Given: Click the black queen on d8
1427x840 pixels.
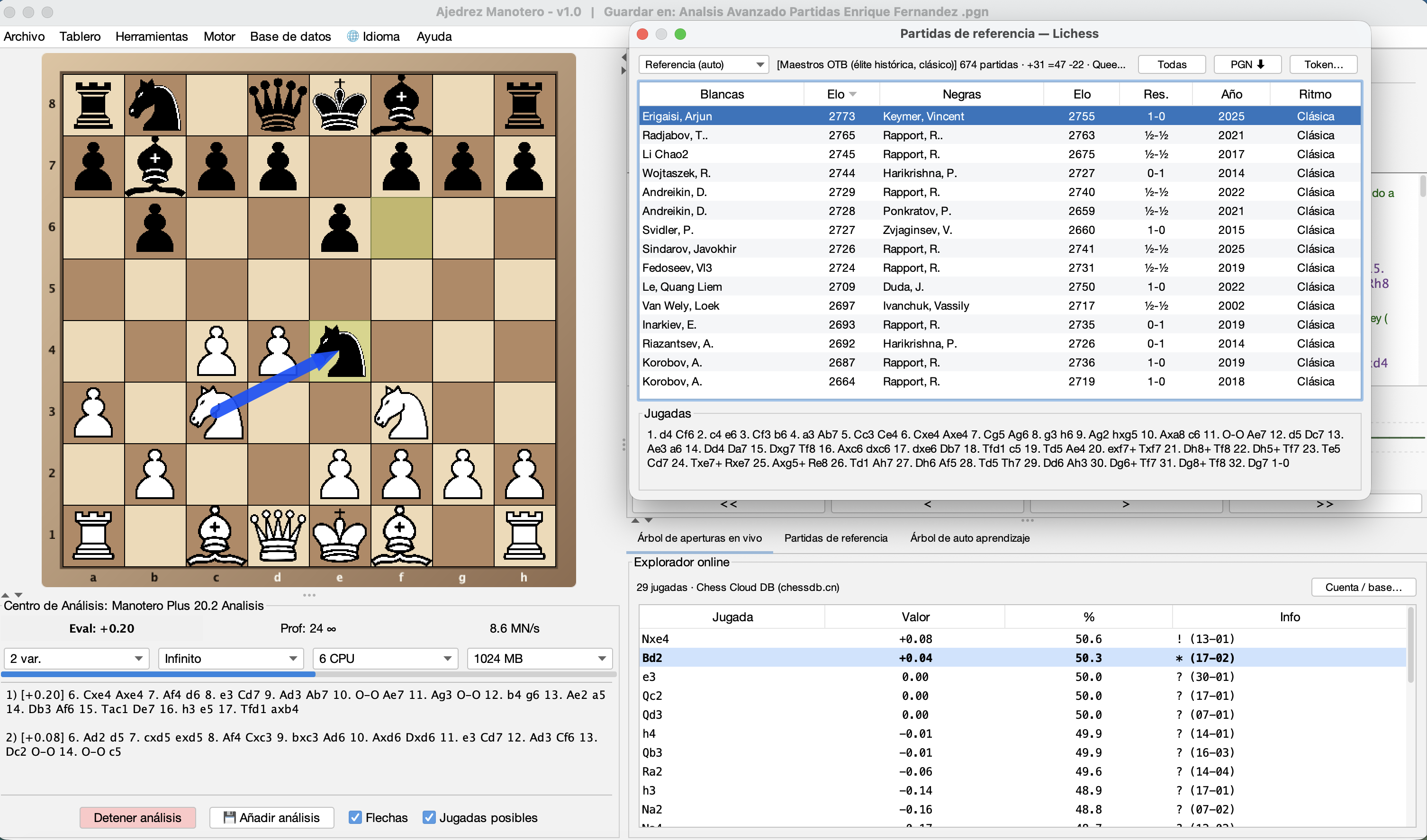Looking at the screenshot, I should (278, 105).
